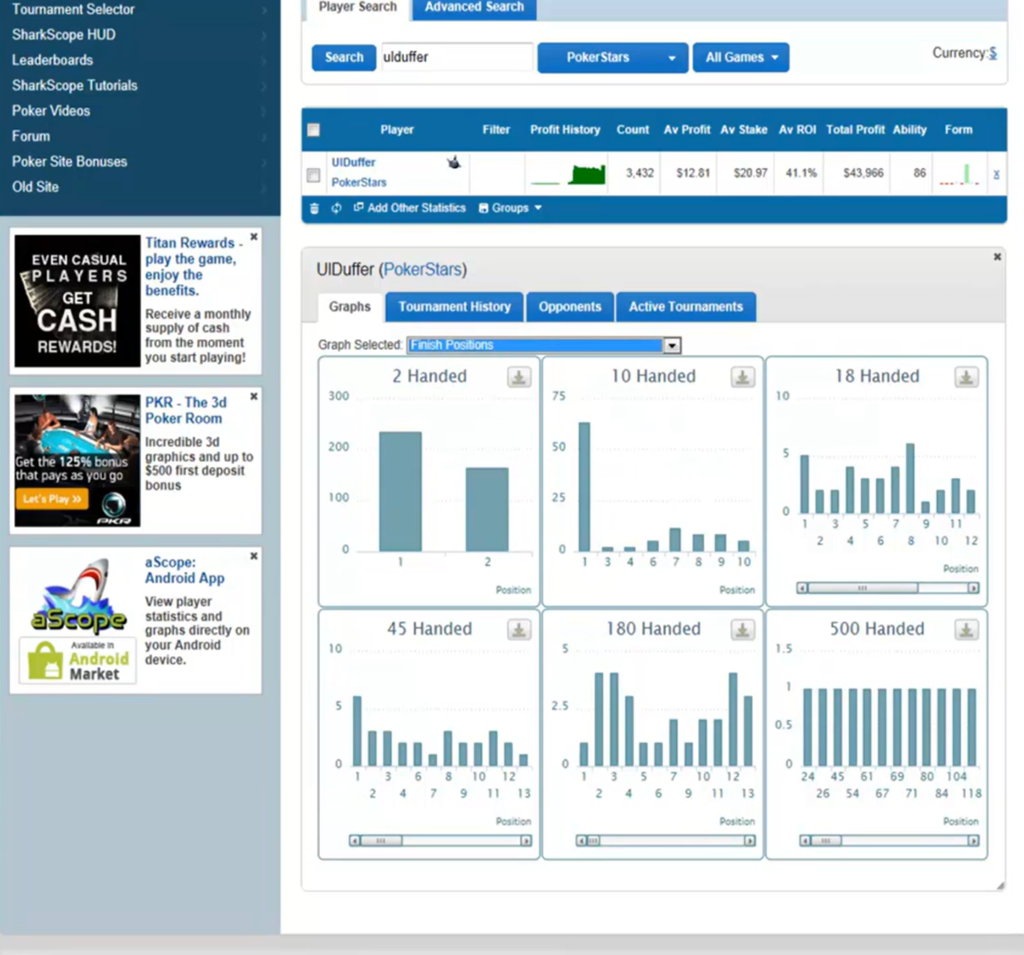1024x955 pixels.
Task: Tick the UlDuffer row checkbox
Action: (x=313, y=175)
